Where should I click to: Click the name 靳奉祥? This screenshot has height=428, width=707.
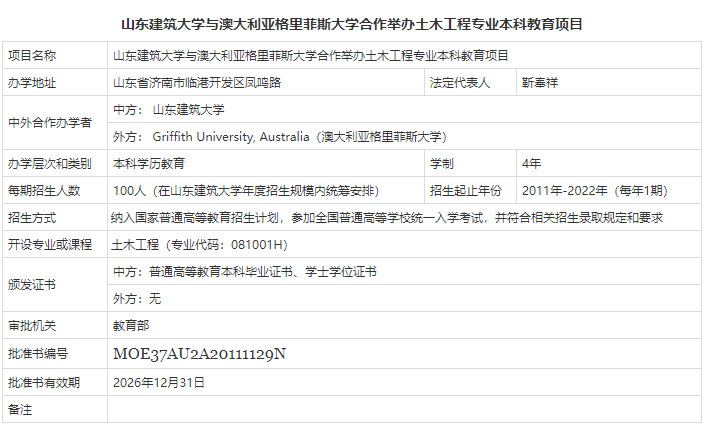[540, 83]
